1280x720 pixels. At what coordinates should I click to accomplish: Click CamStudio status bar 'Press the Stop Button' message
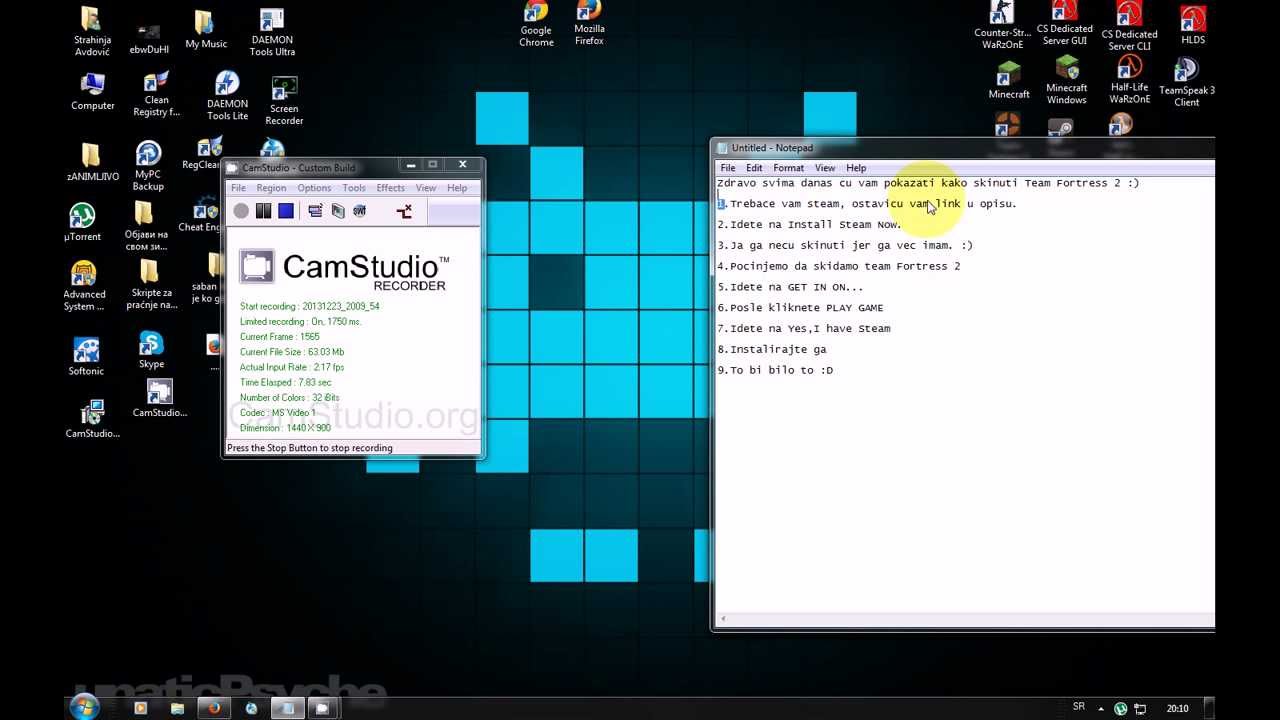[x=310, y=448]
